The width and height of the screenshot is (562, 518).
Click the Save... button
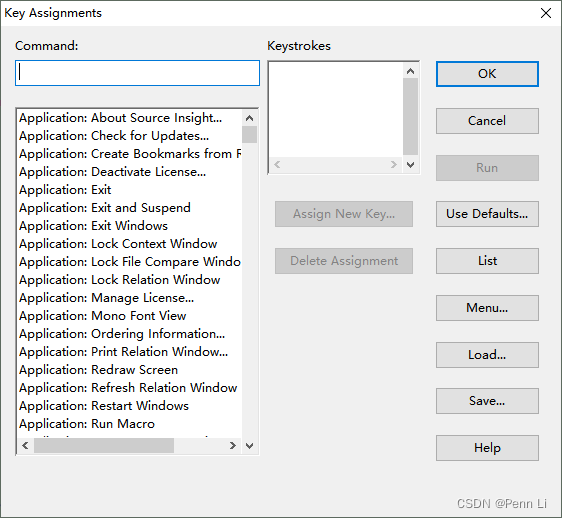[487, 401]
